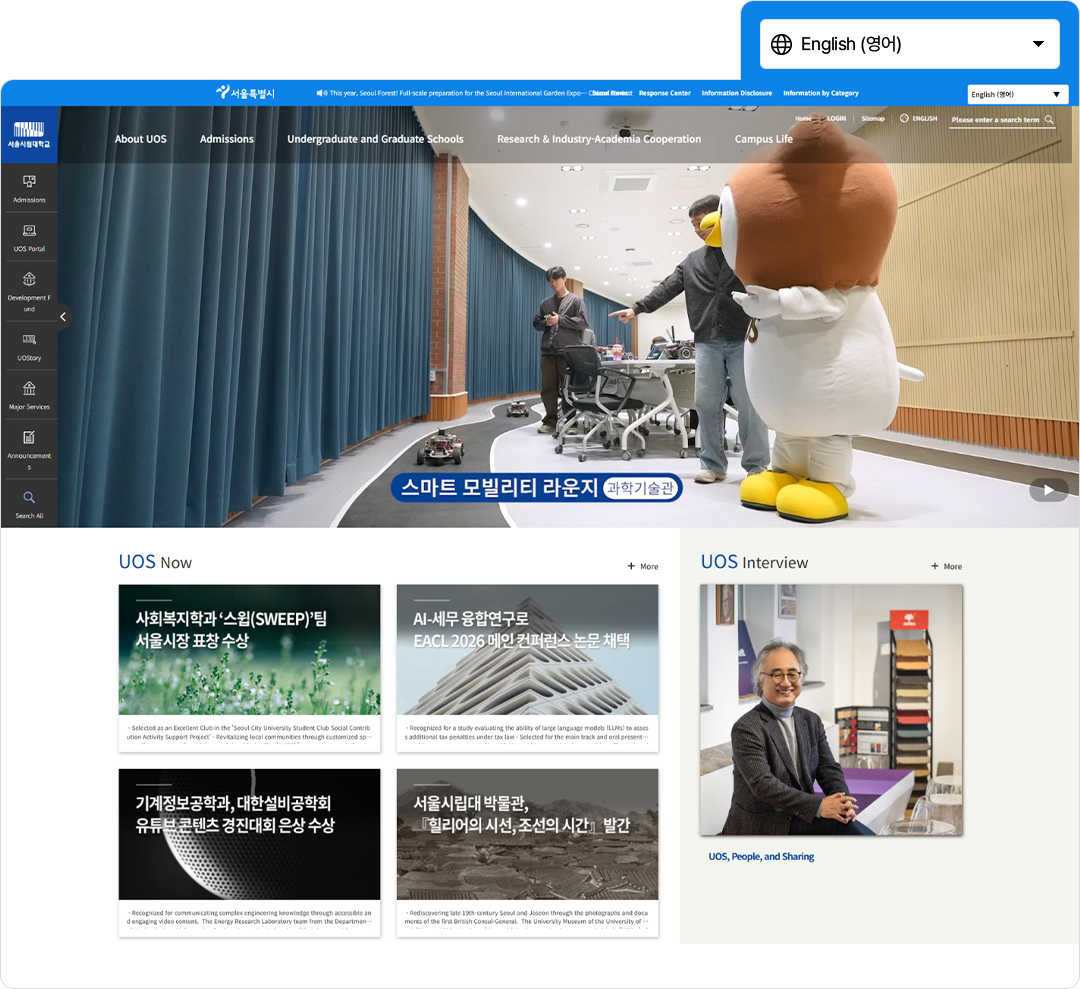Select Research & Industry-Academia Cooperation menu

(x=598, y=139)
